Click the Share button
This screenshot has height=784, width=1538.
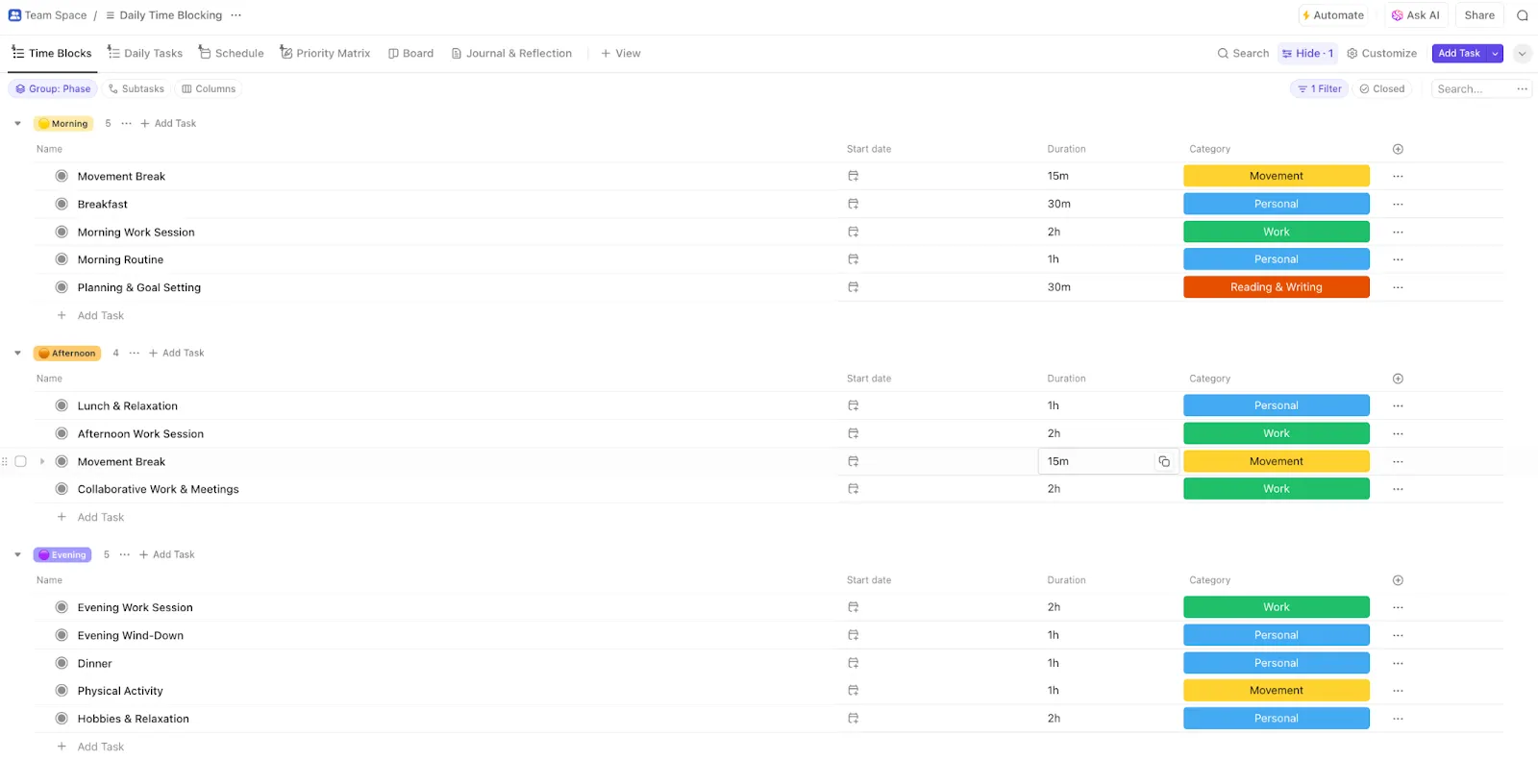pyautogui.click(x=1479, y=15)
